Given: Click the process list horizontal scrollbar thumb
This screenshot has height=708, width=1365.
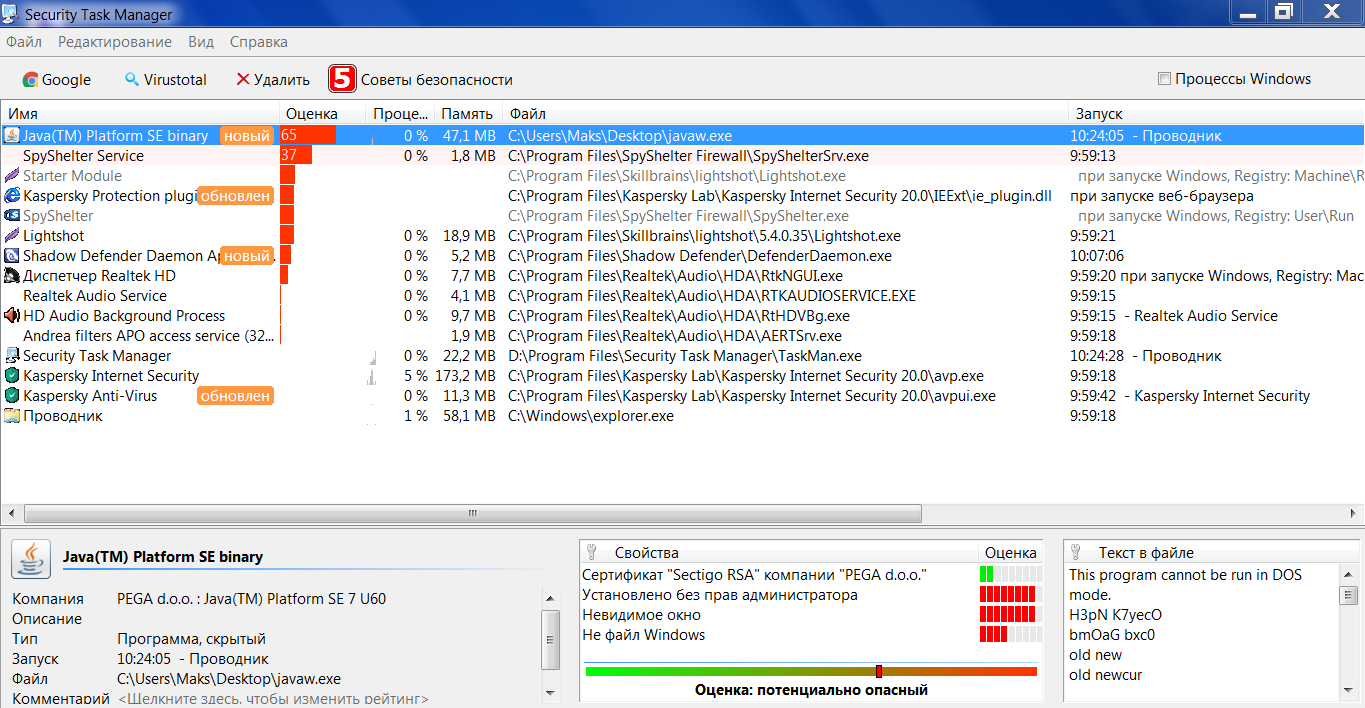Looking at the screenshot, I should (472, 513).
